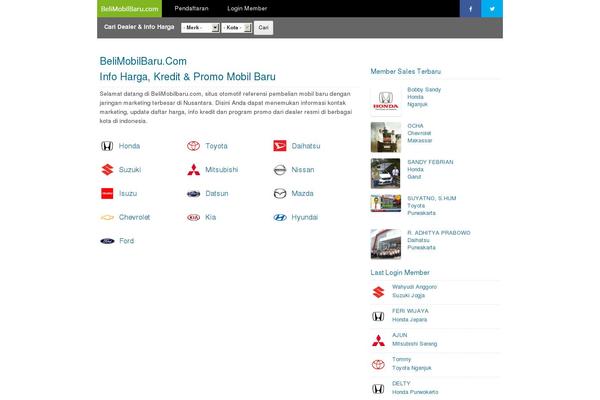Open Wahyudi Anggoro member link

click(x=414, y=287)
